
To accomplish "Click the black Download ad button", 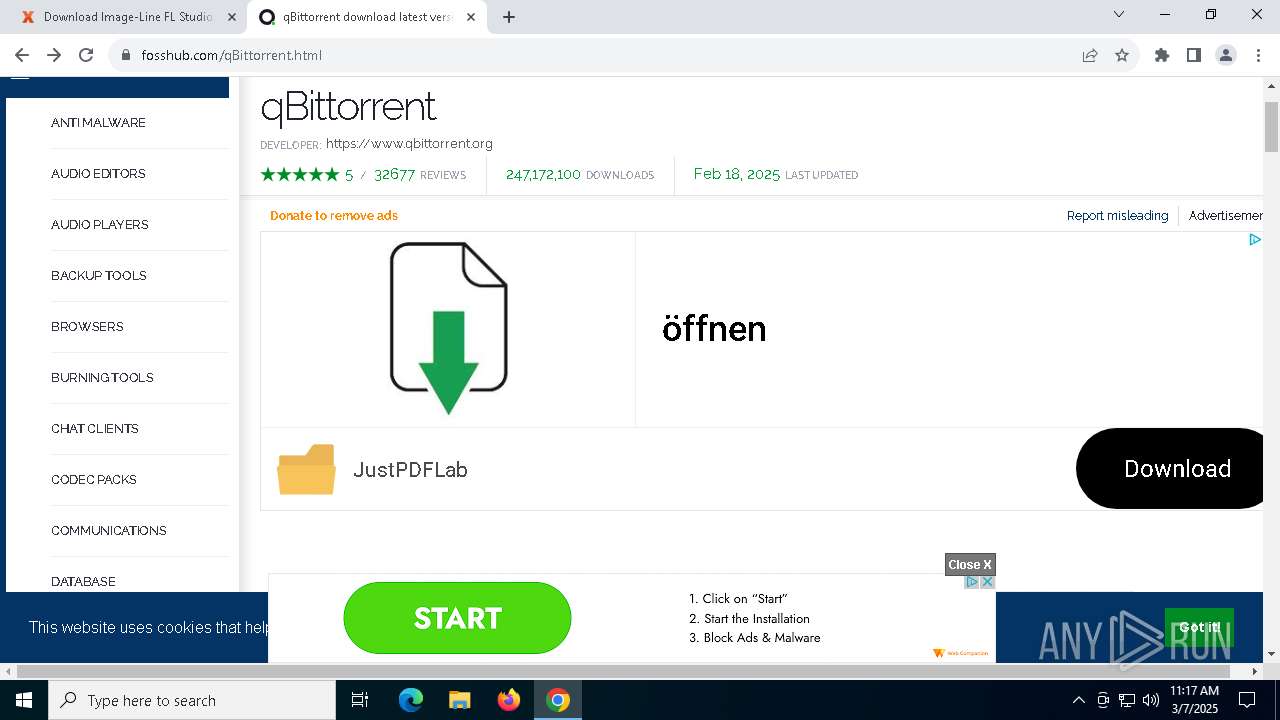I will pyautogui.click(x=1170, y=468).
